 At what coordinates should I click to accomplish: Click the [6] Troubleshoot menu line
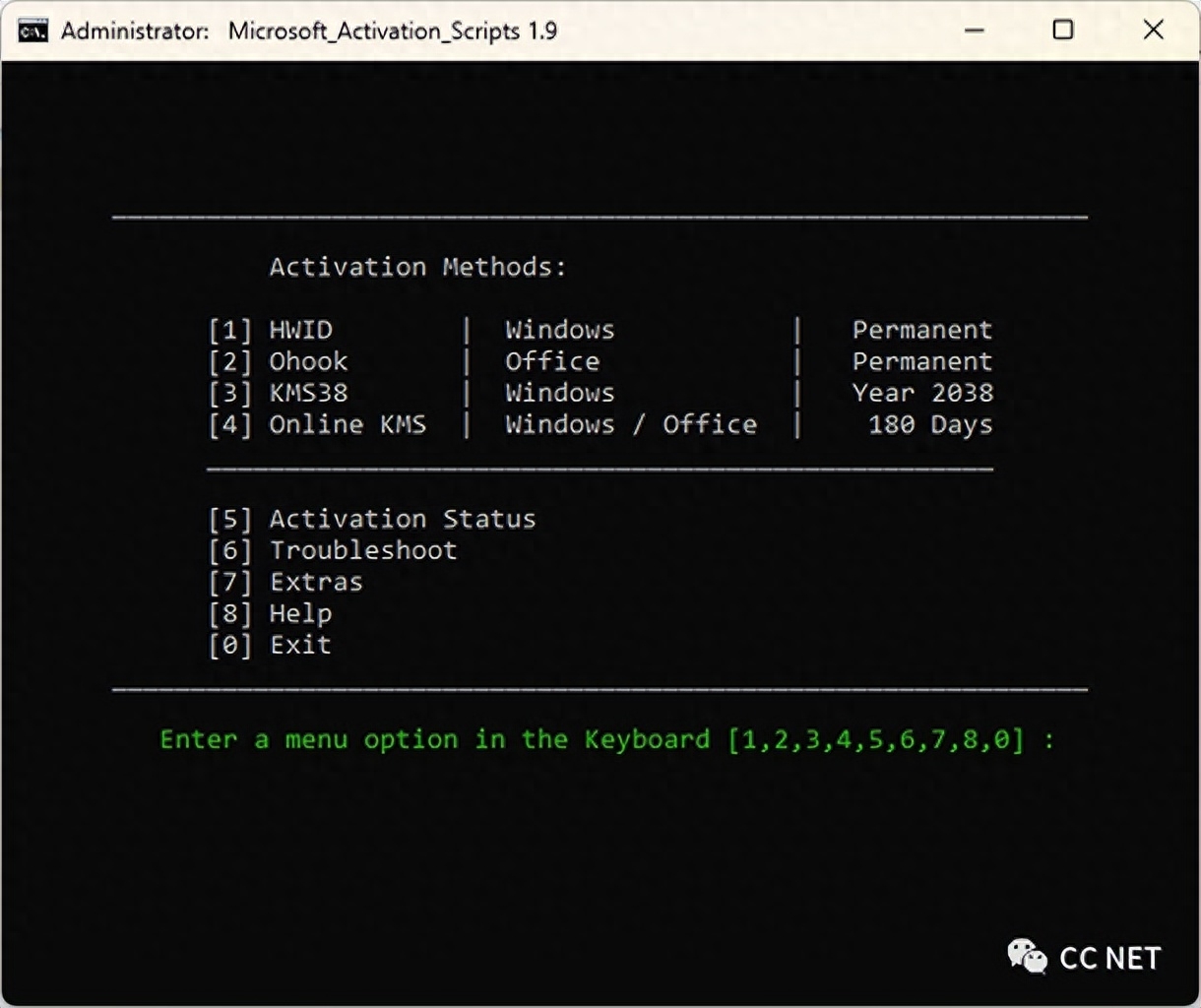coord(333,550)
